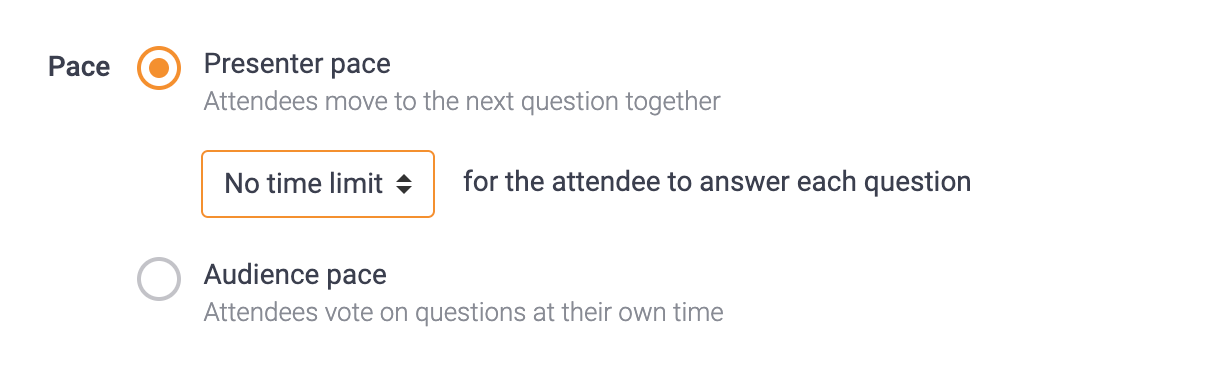Expand the per-question time limit combo box
Screen dimensions: 1216x392
tap(318, 184)
